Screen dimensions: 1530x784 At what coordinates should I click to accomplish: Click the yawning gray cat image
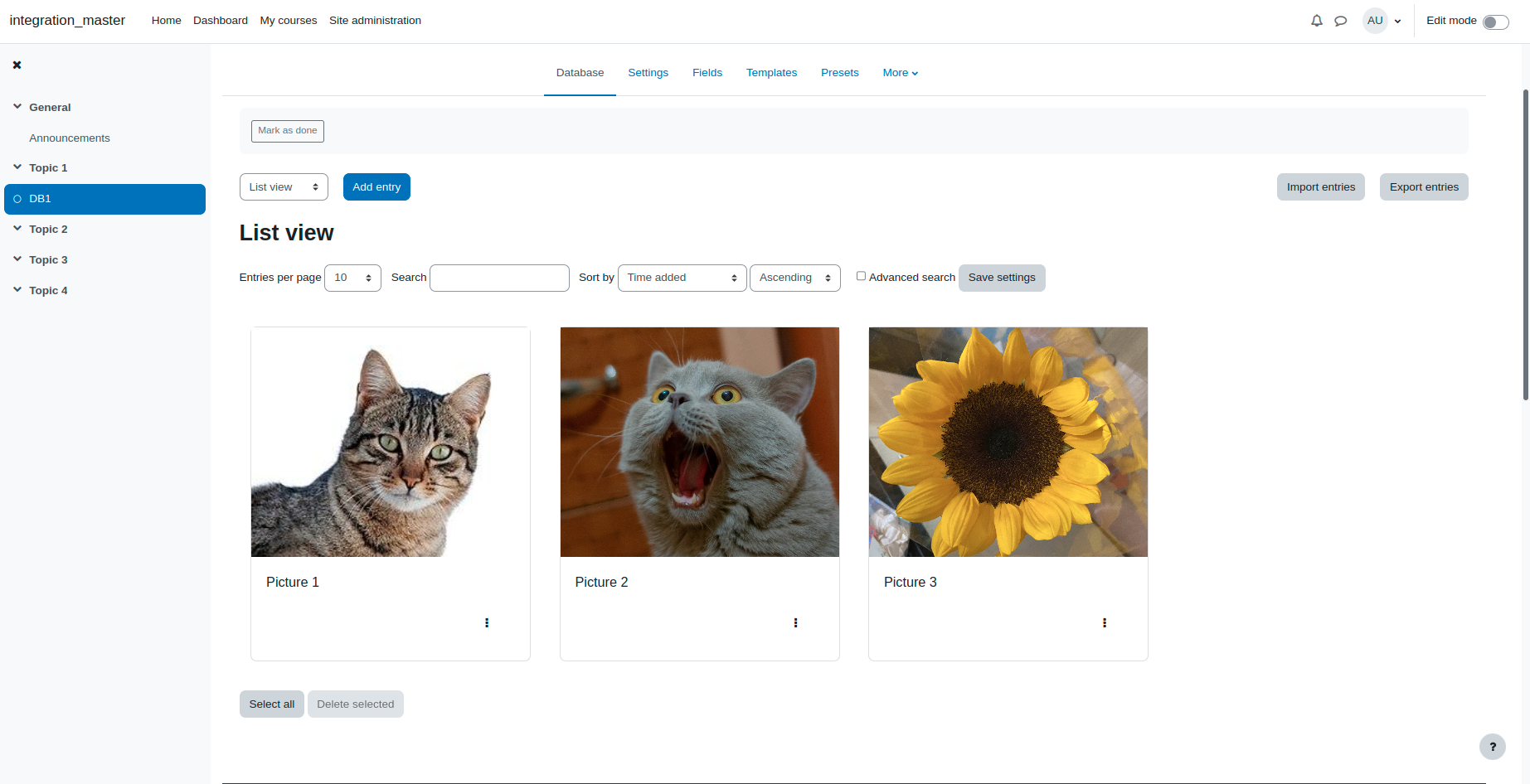(700, 442)
